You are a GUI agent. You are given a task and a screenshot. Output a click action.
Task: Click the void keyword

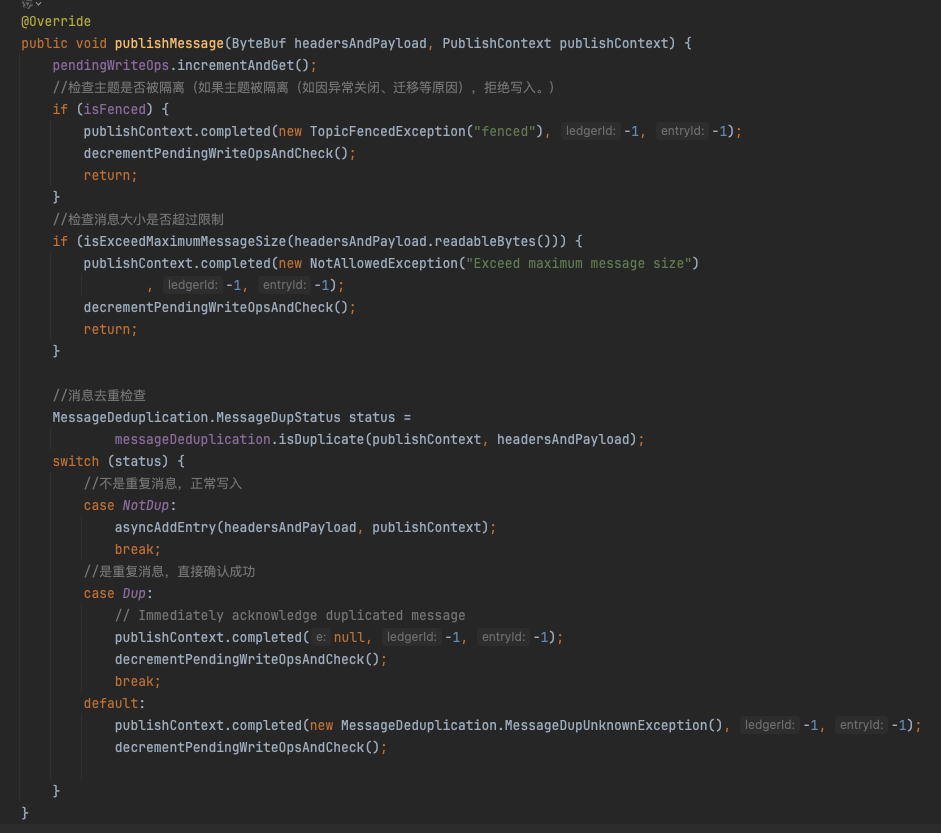point(91,44)
